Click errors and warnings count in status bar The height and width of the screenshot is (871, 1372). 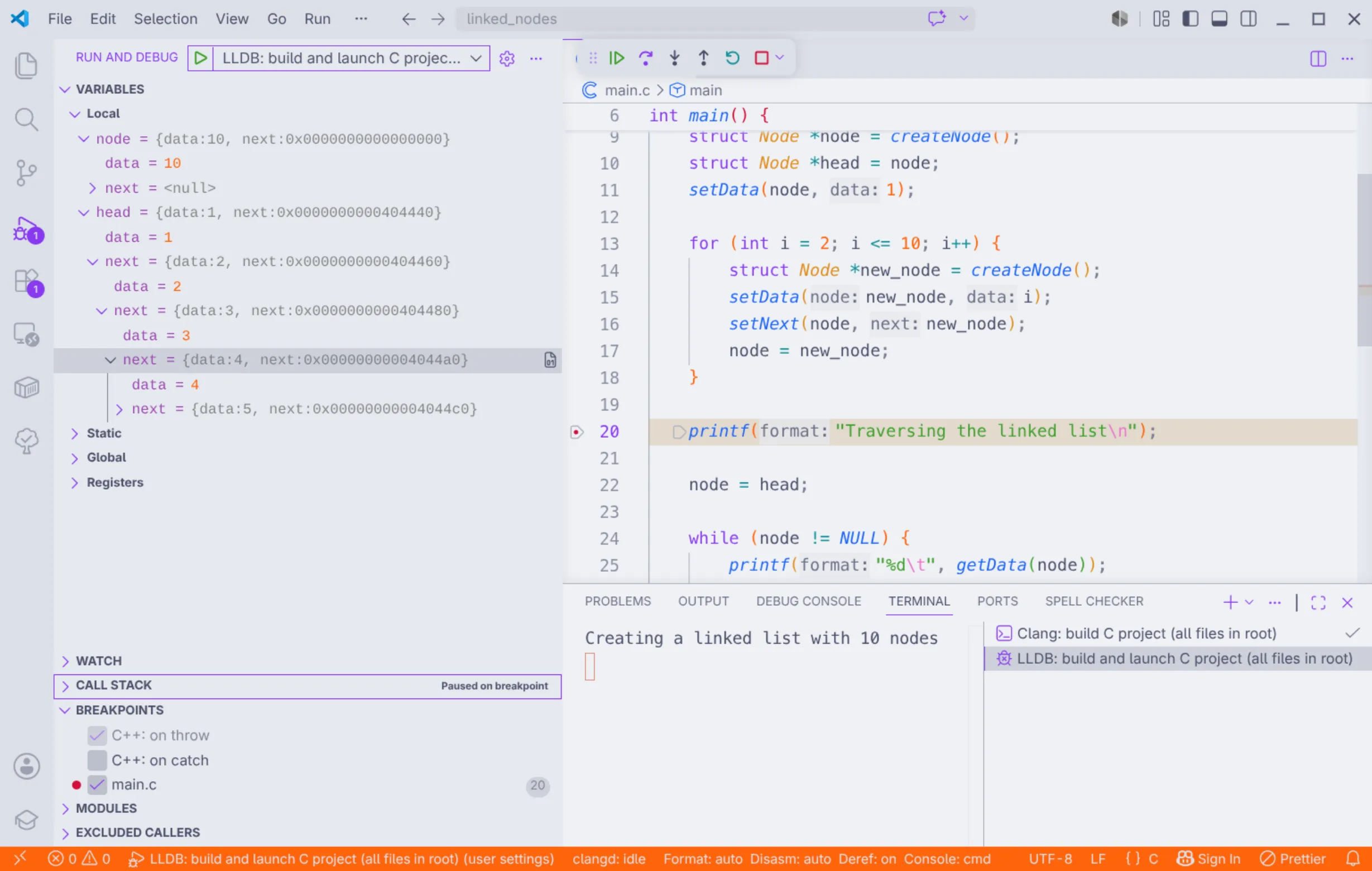click(79, 859)
